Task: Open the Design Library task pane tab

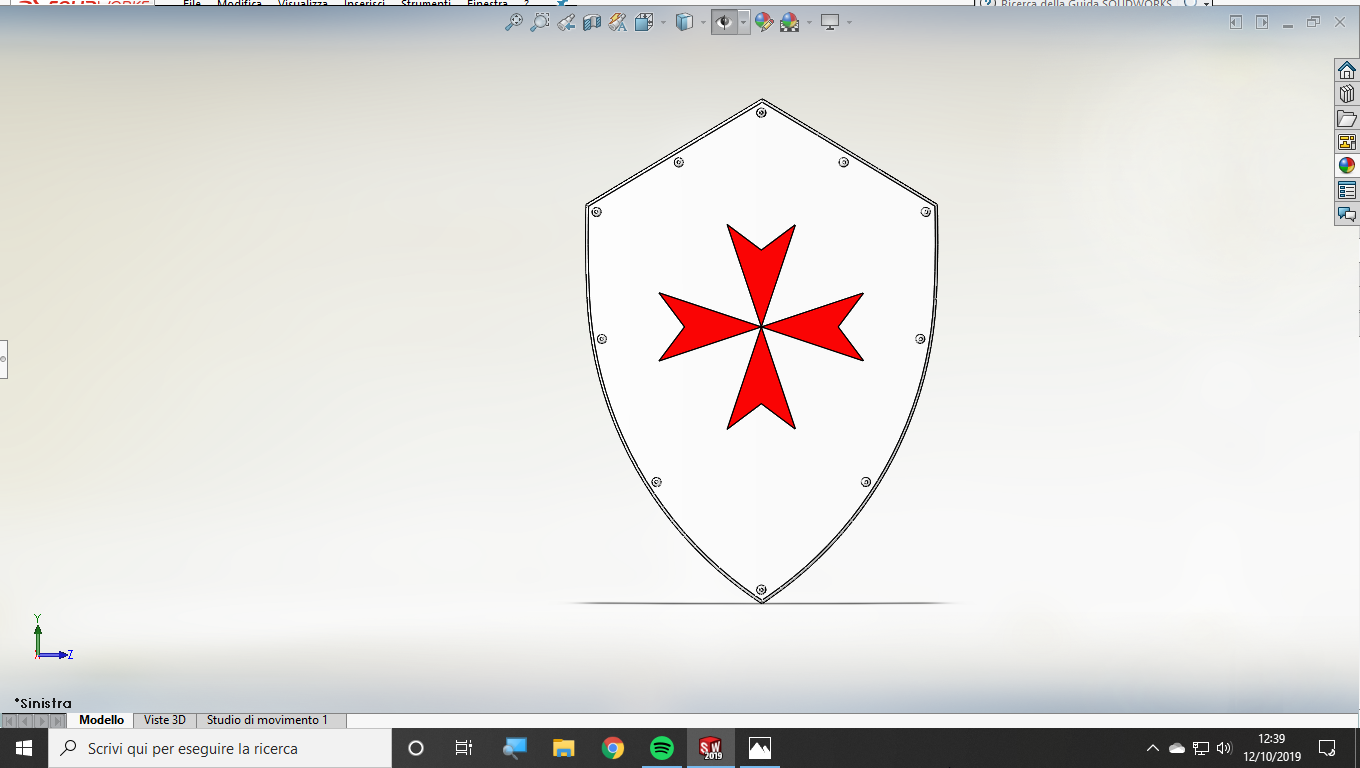Action: click(1347, 94)
